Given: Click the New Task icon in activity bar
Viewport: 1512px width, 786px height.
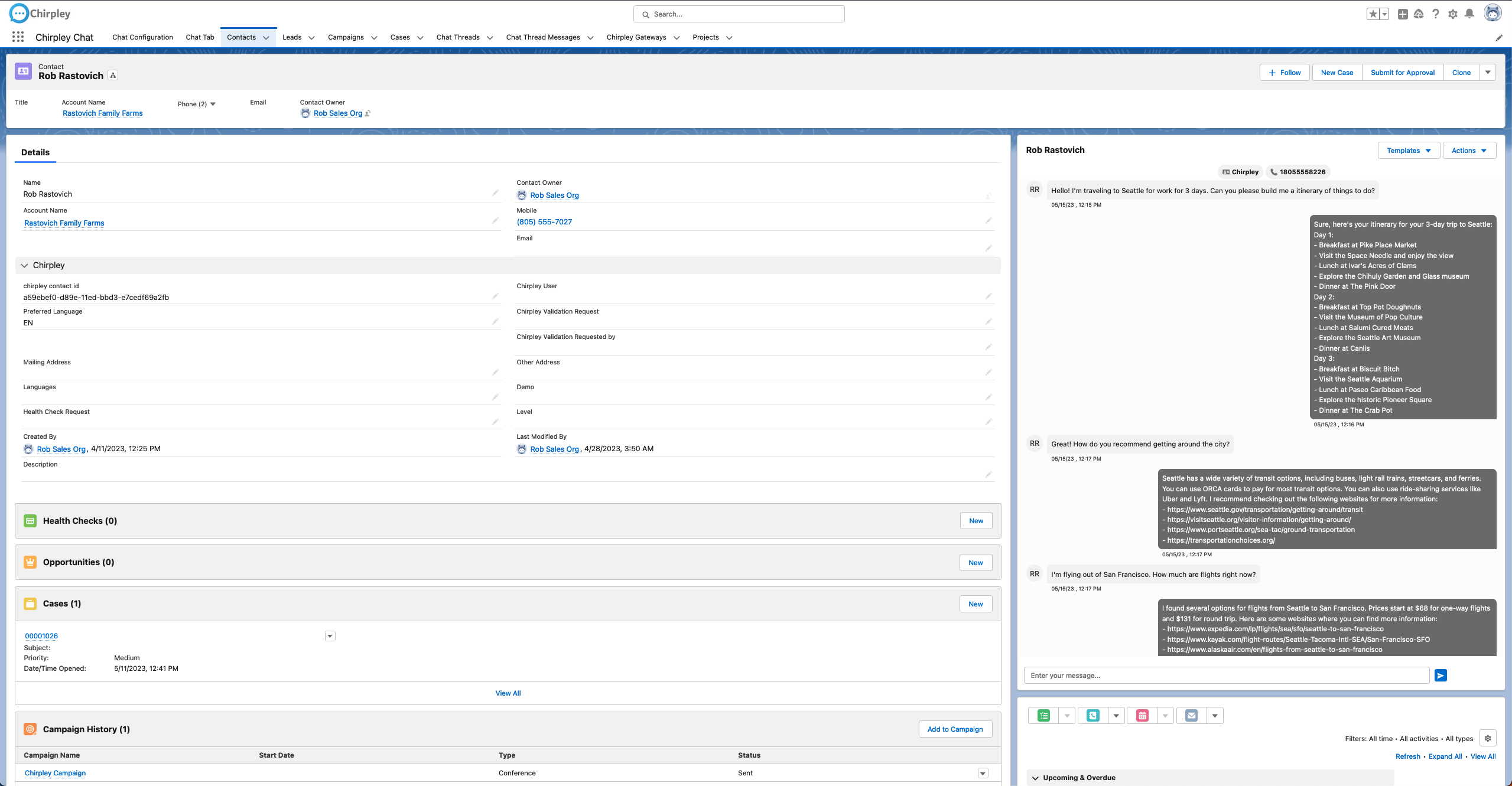Looking at the screenshot, I should (1043, 716).
